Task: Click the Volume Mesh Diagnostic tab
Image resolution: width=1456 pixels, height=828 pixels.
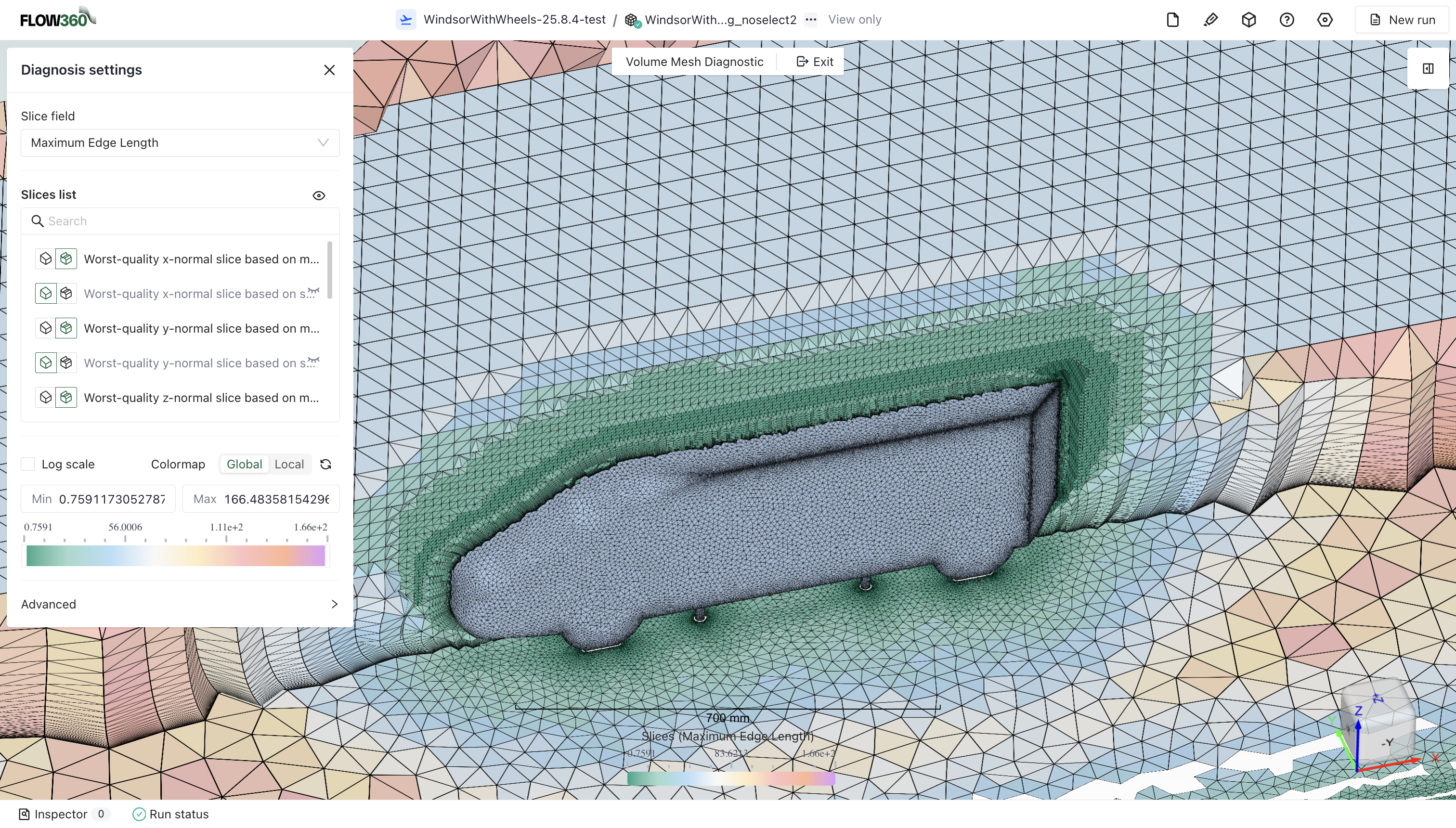Action: (x=694, y=62)
